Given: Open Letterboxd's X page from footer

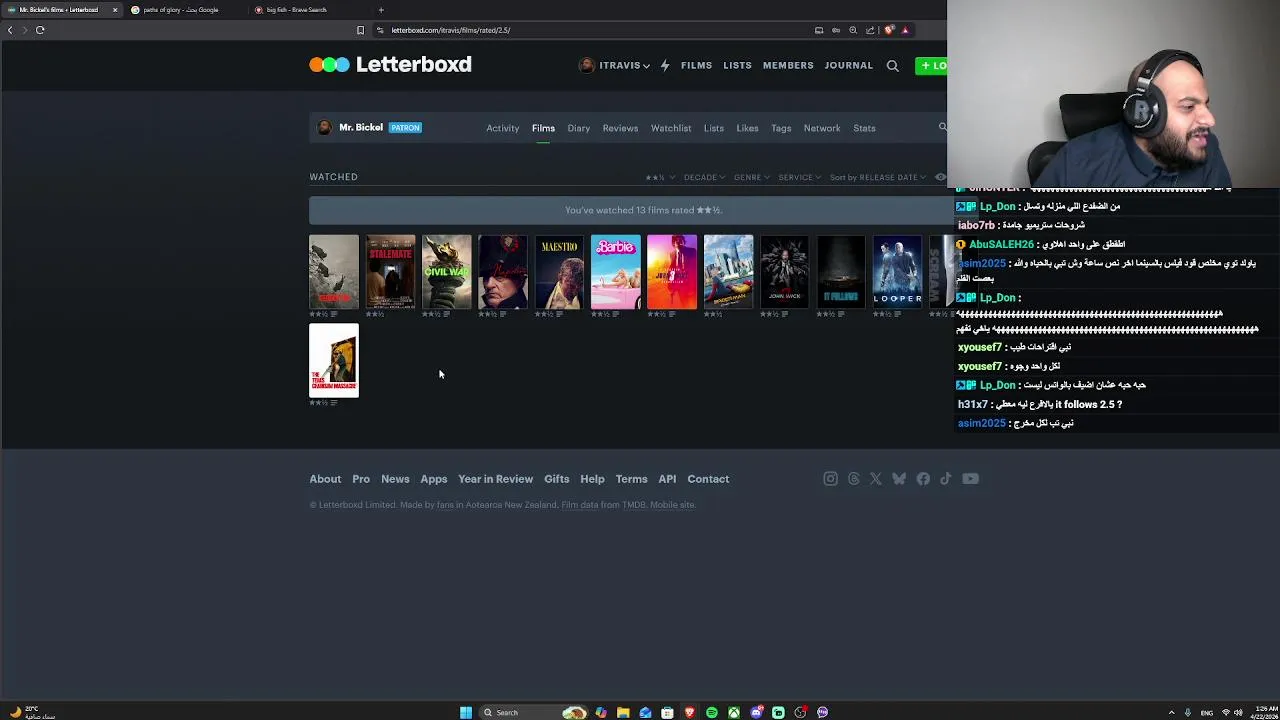Looking at the screenshot, I should coord(876,479).
